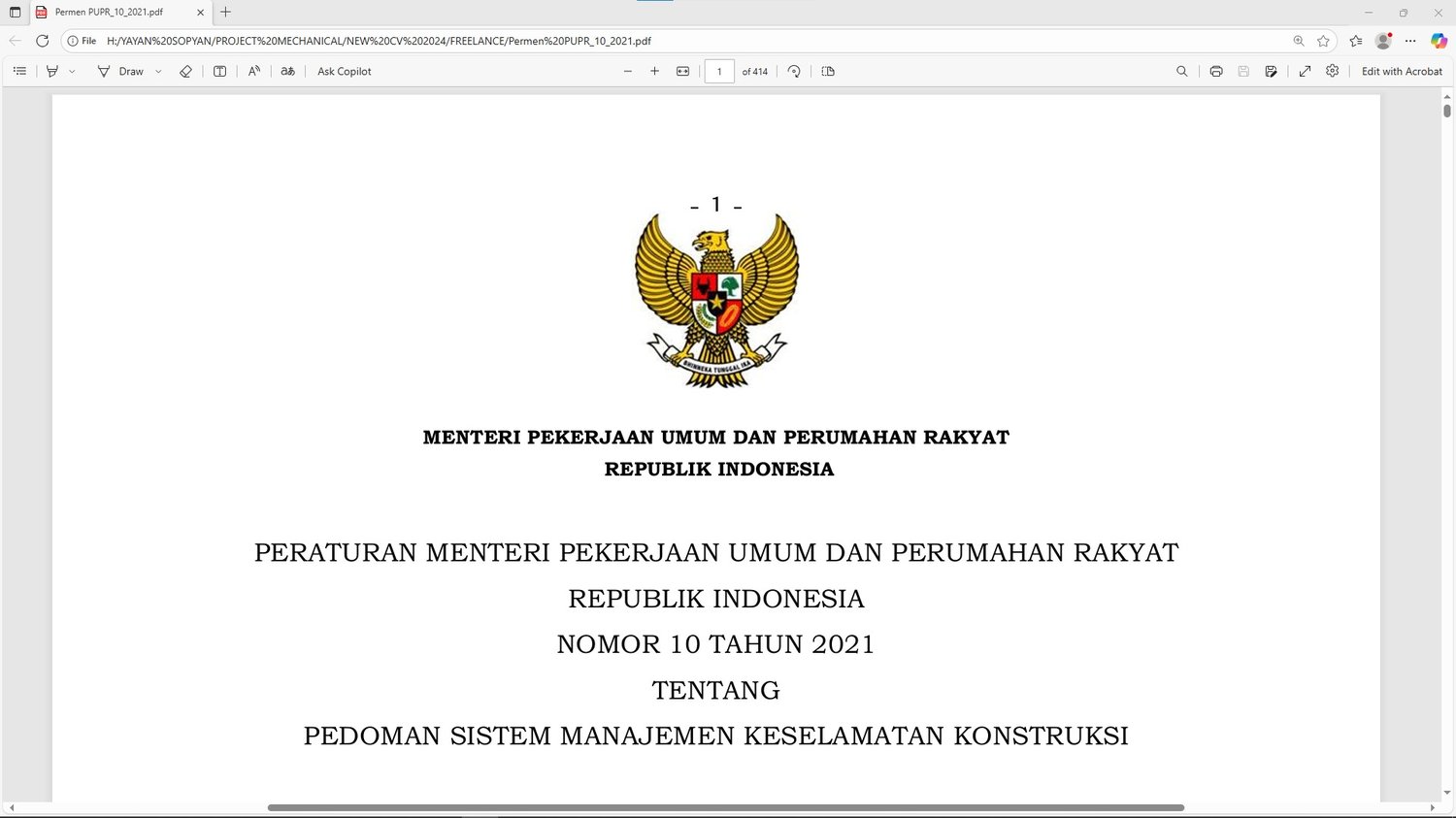This screenshot has width=1456, height=818.
Task: Open the browser zoom indicator icon
Action: 1299,41
